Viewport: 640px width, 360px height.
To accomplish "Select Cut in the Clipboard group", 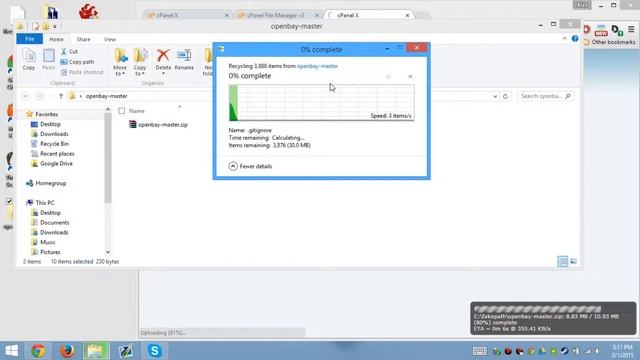I will (69, 51).
